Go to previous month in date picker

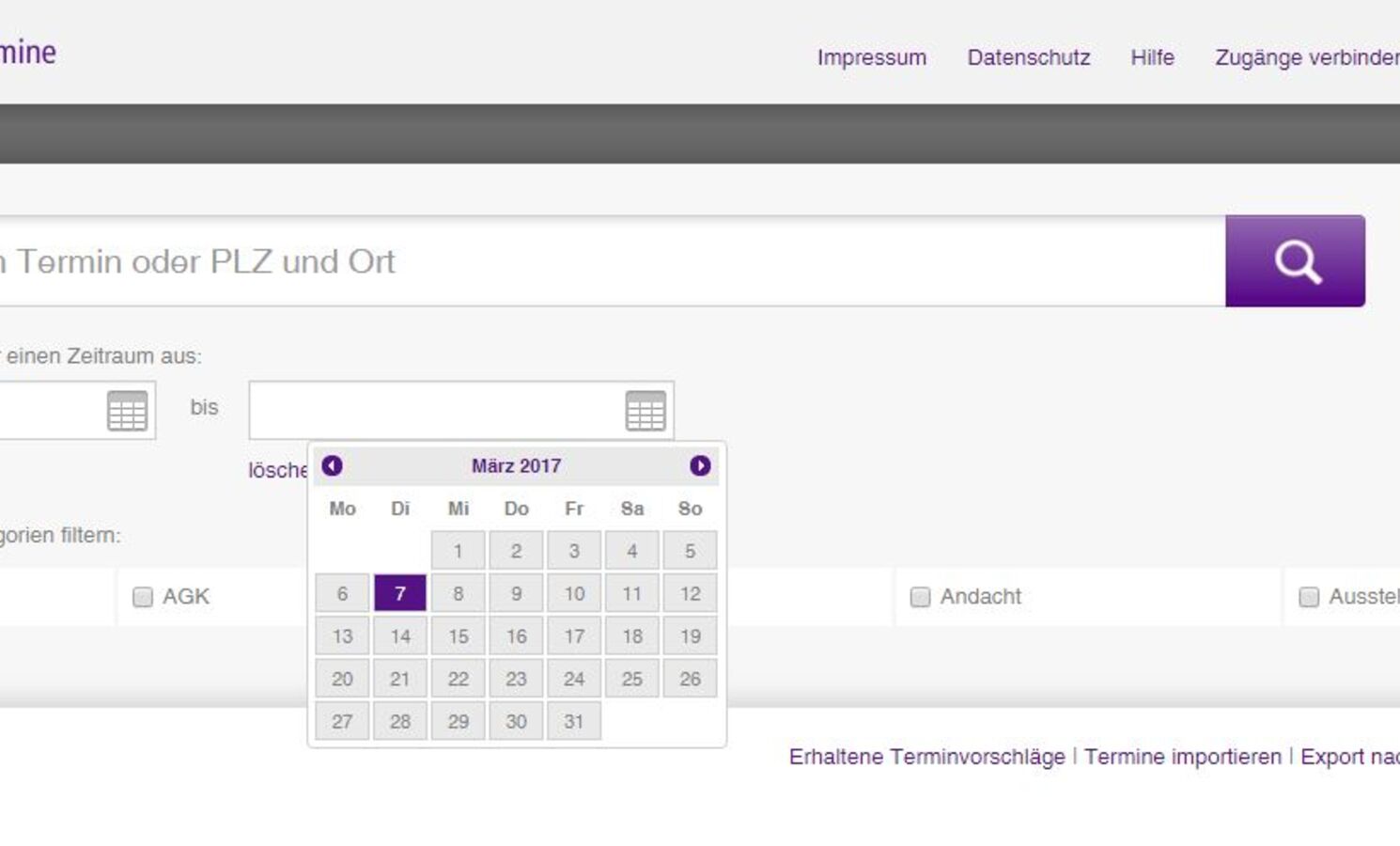point(332,466)
